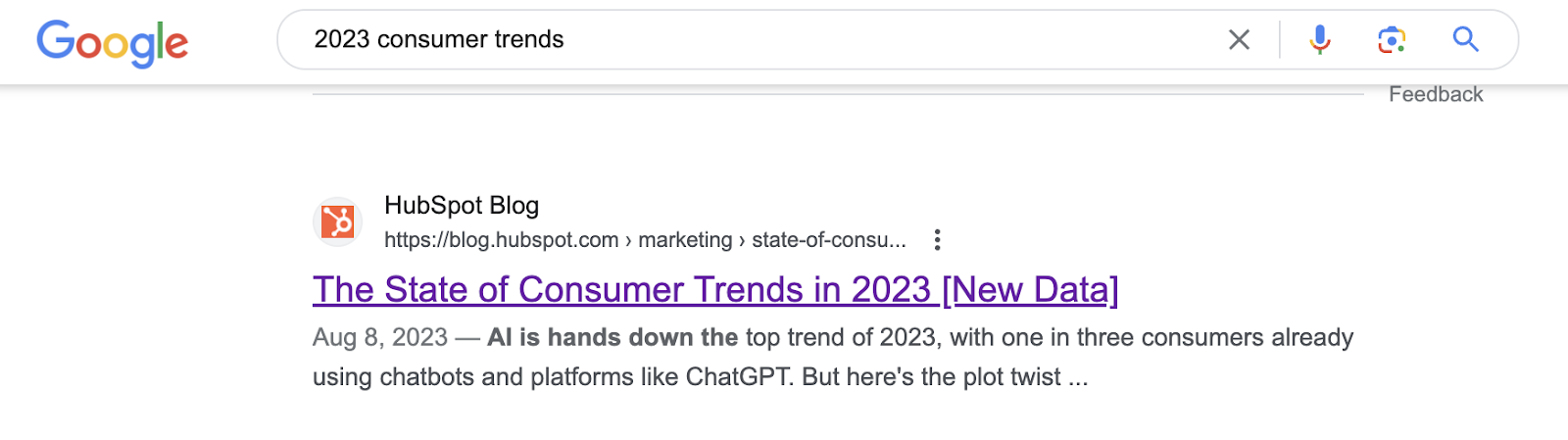Viewport: 1568px width, 440px height.
Task: Click inside the search box text
Action: pyautogui.click(x=439, y=39)
